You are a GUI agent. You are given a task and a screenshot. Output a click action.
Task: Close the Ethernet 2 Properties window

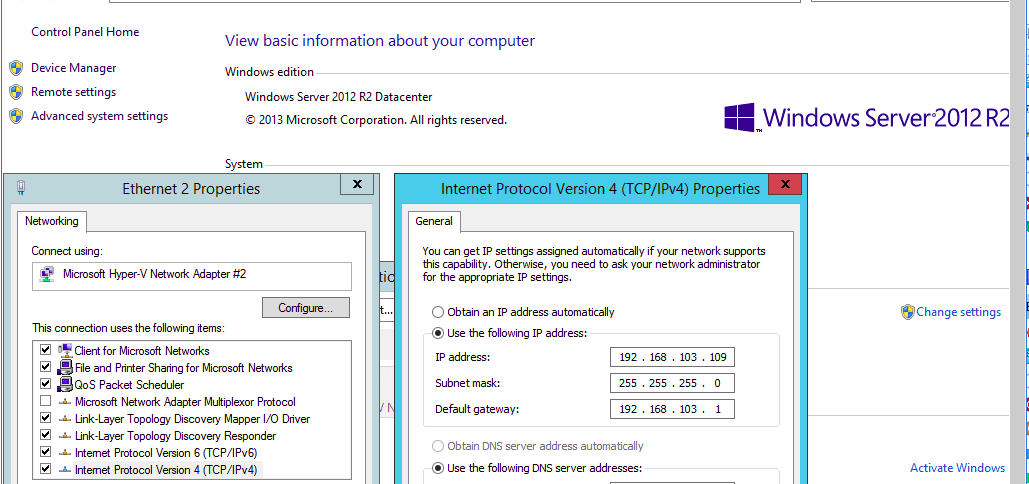(x=357, y=184)
